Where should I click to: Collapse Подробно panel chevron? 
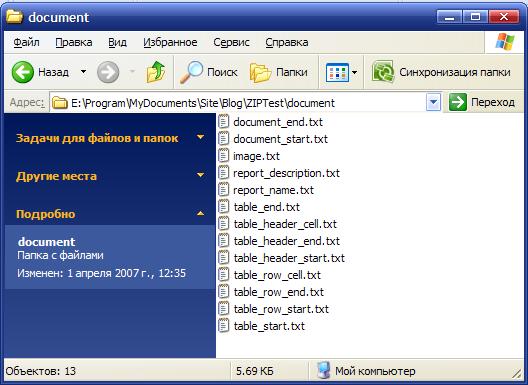pos(200,213)
